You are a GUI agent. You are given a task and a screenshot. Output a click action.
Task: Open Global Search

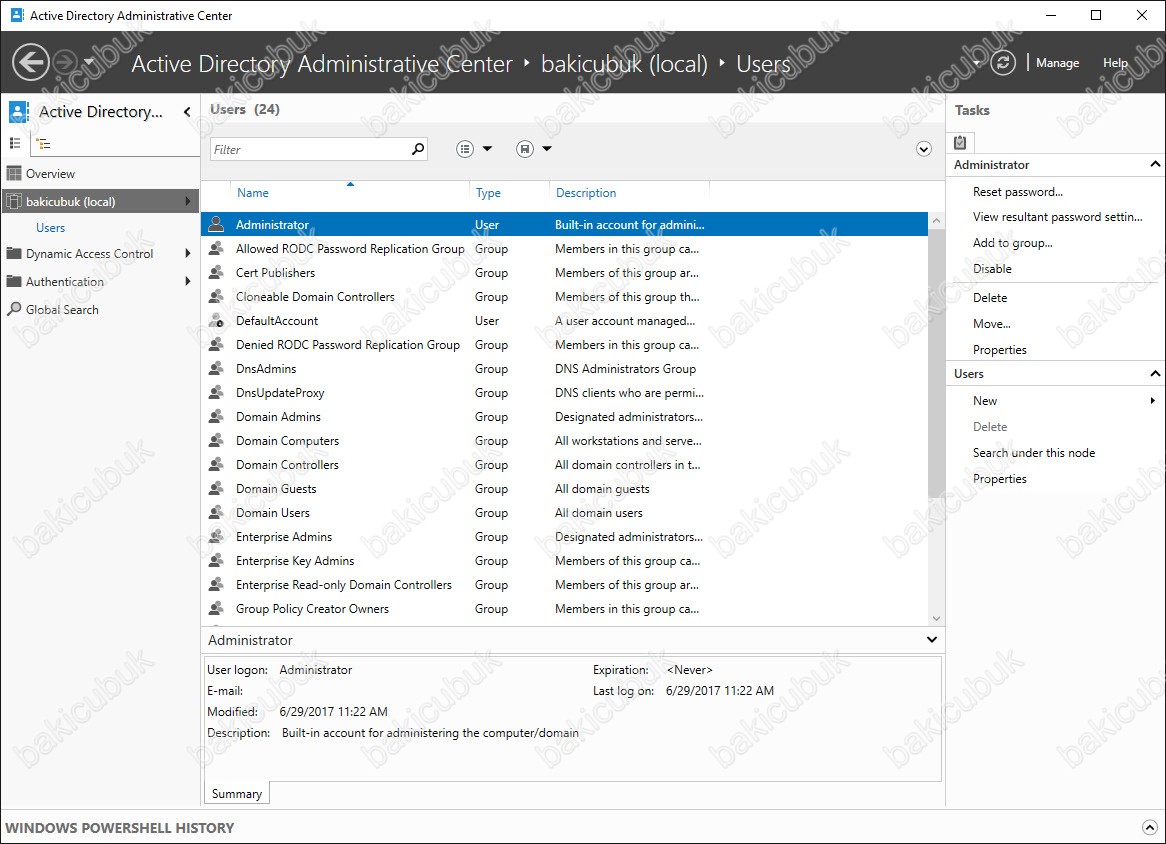click(x=62, y=309)
